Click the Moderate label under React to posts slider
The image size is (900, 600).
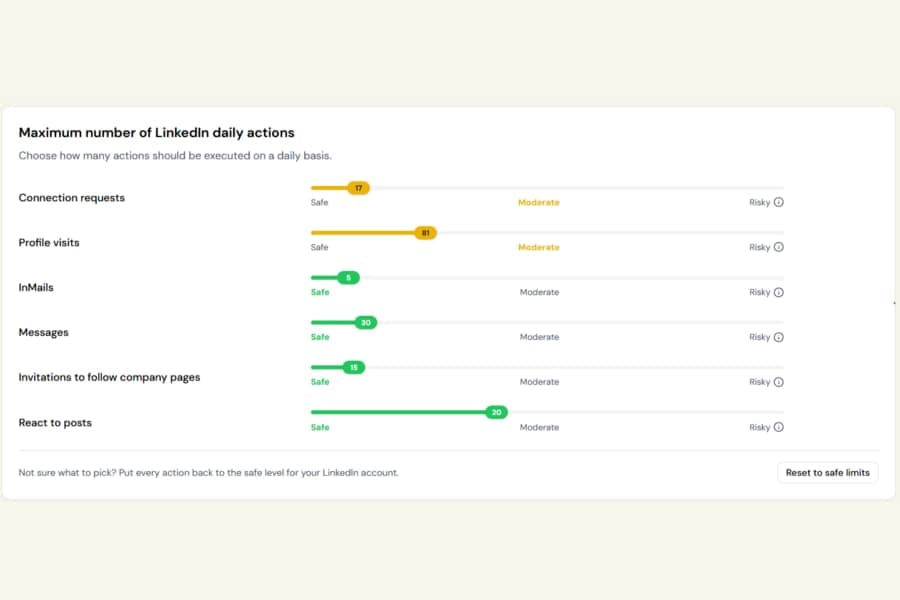click(540, 427)
